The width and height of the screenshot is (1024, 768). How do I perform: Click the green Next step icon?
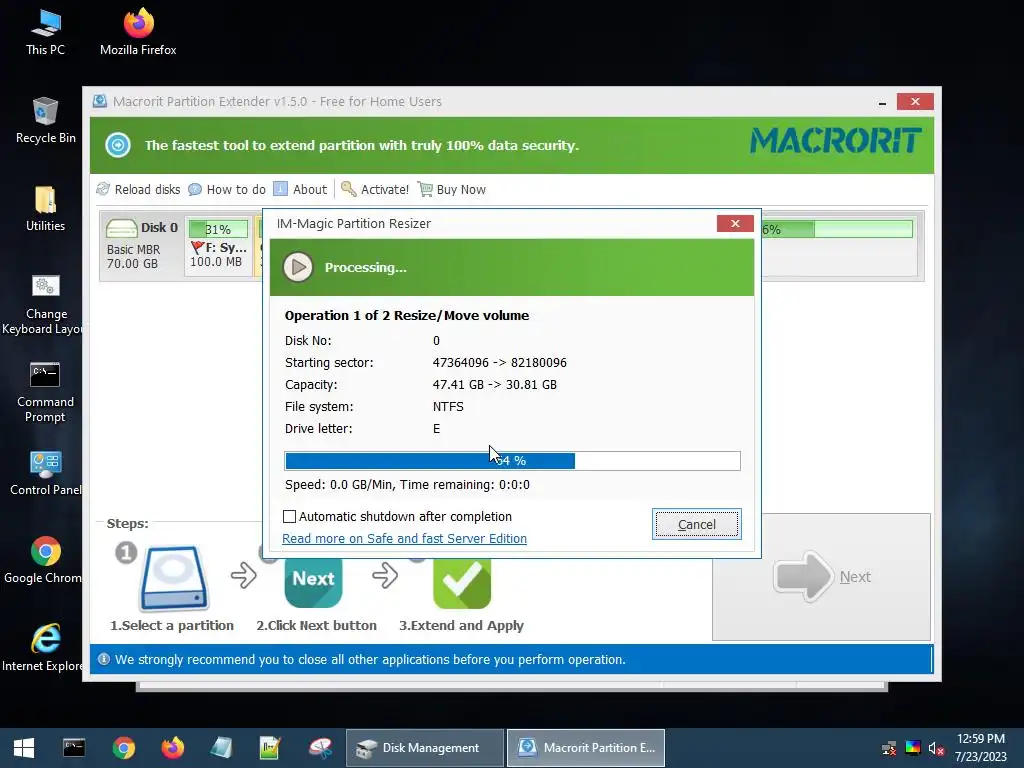(x=313, y=581)
